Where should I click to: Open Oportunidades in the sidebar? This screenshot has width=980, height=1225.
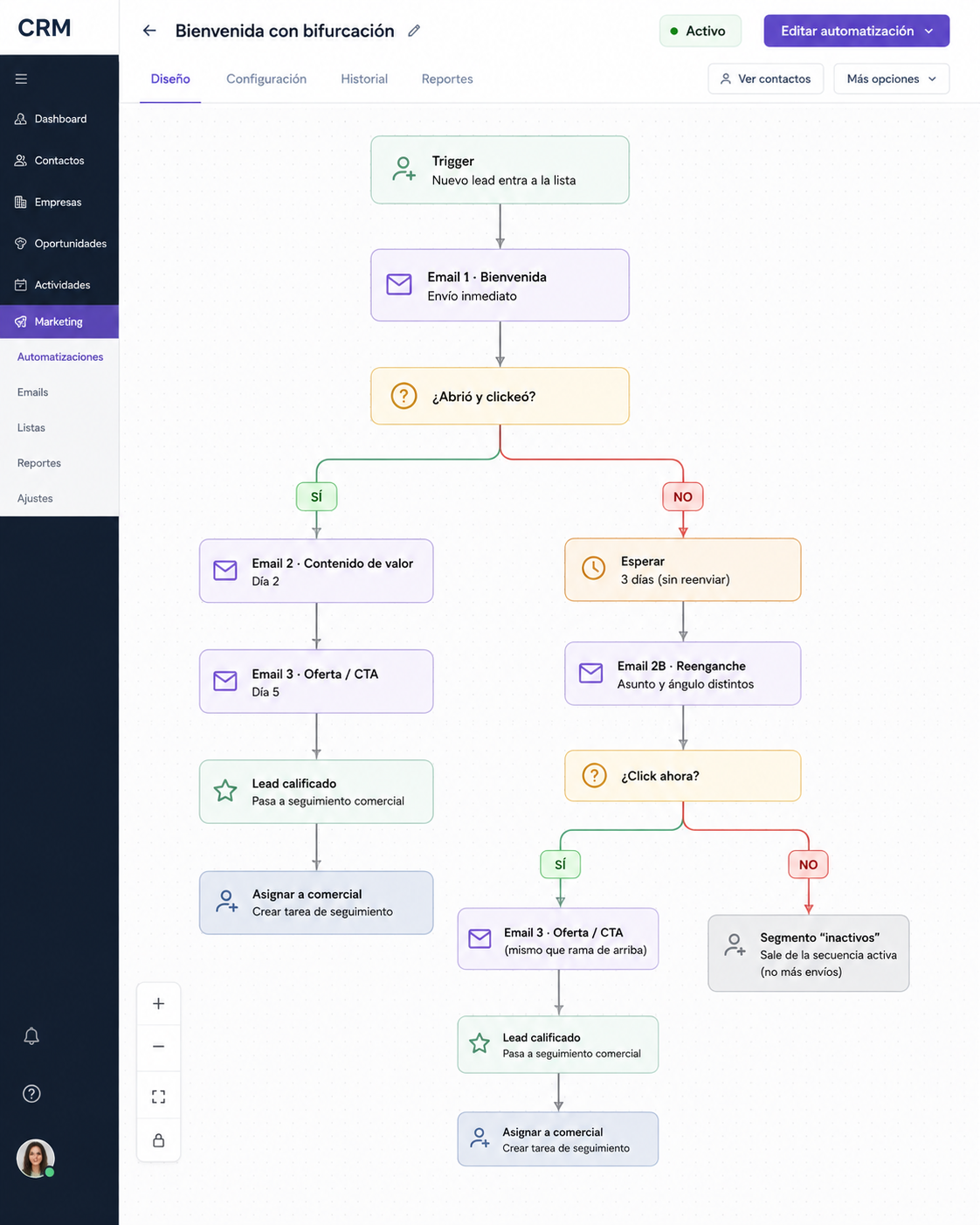click(59, 244)
